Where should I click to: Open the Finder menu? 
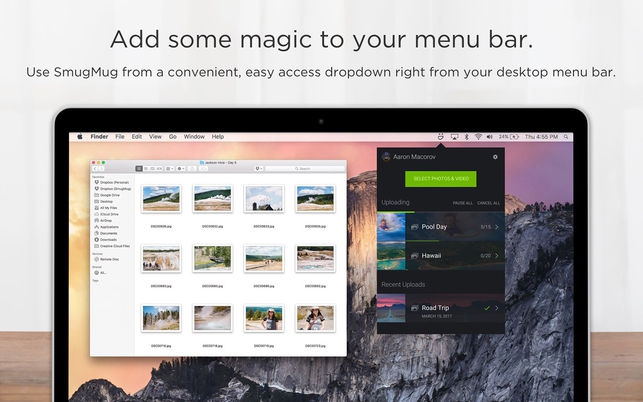point(99,137)
